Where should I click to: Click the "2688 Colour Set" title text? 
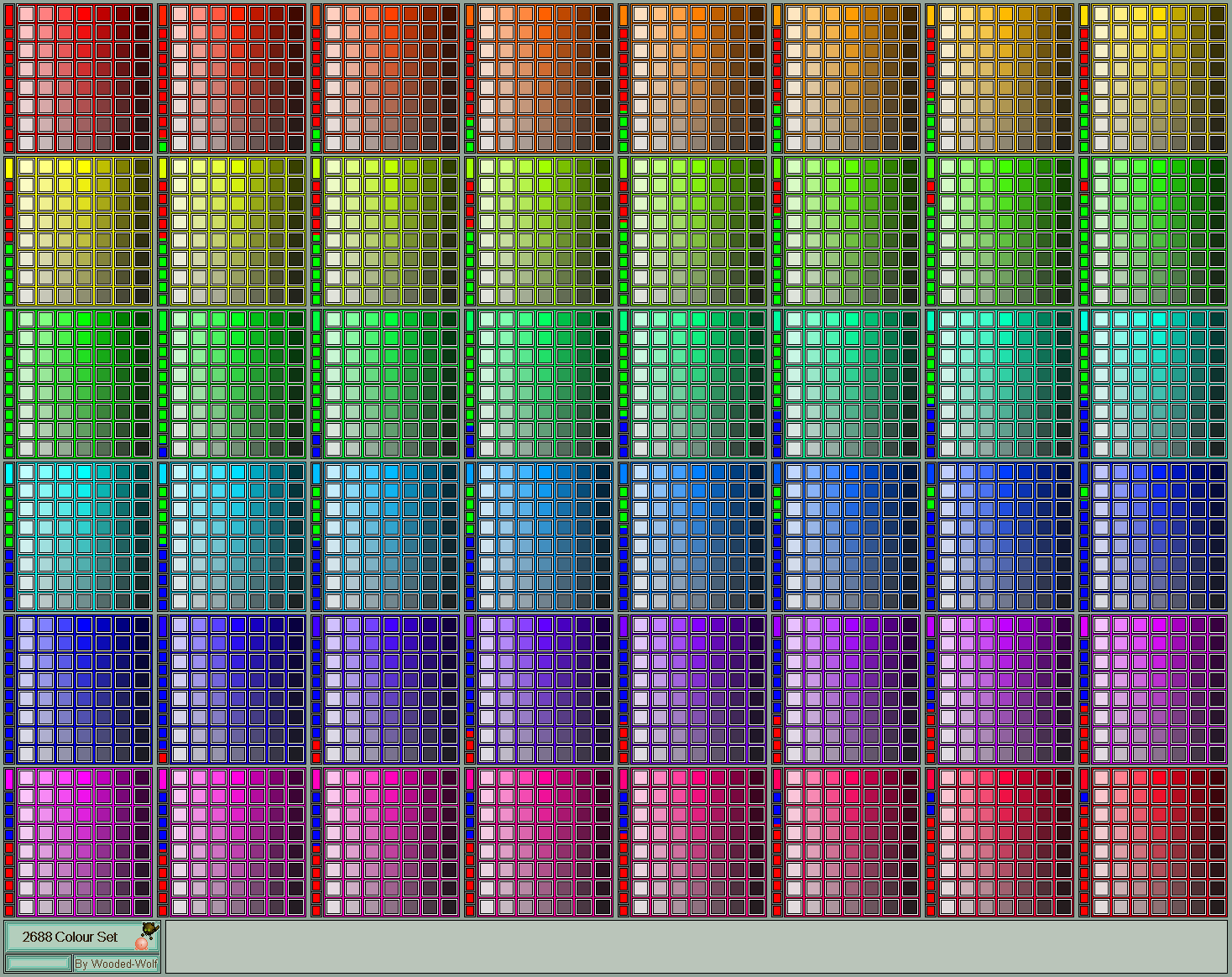click(x=70, y=937)
